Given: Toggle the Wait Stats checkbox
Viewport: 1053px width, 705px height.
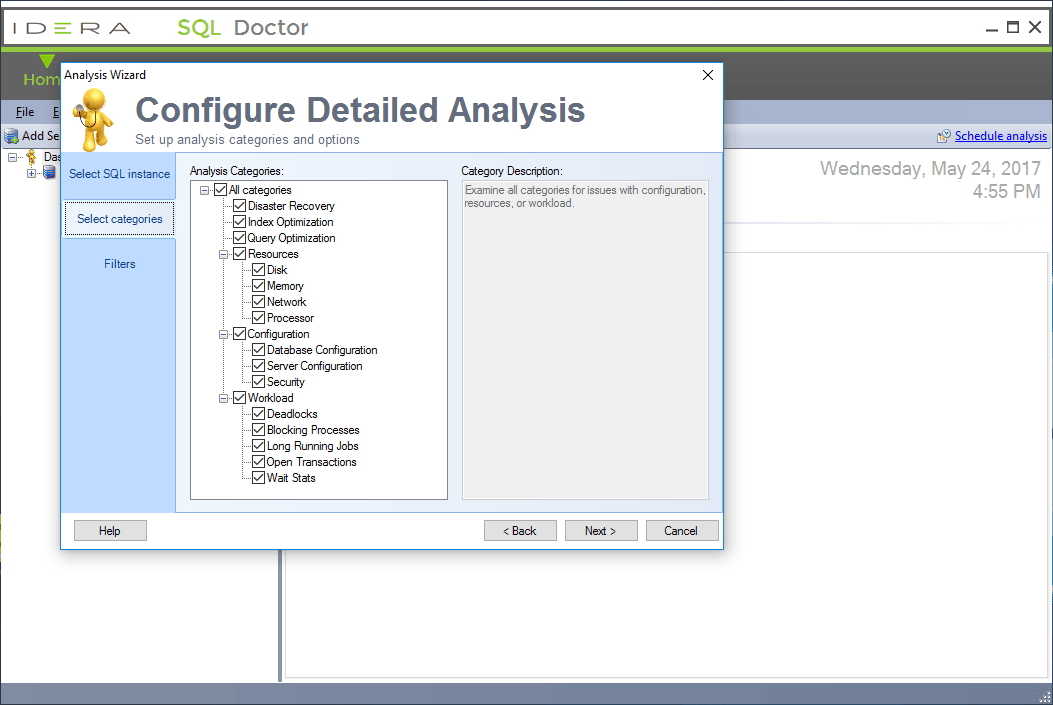Looking at the screenshot, I should click(x=259, y=478).
